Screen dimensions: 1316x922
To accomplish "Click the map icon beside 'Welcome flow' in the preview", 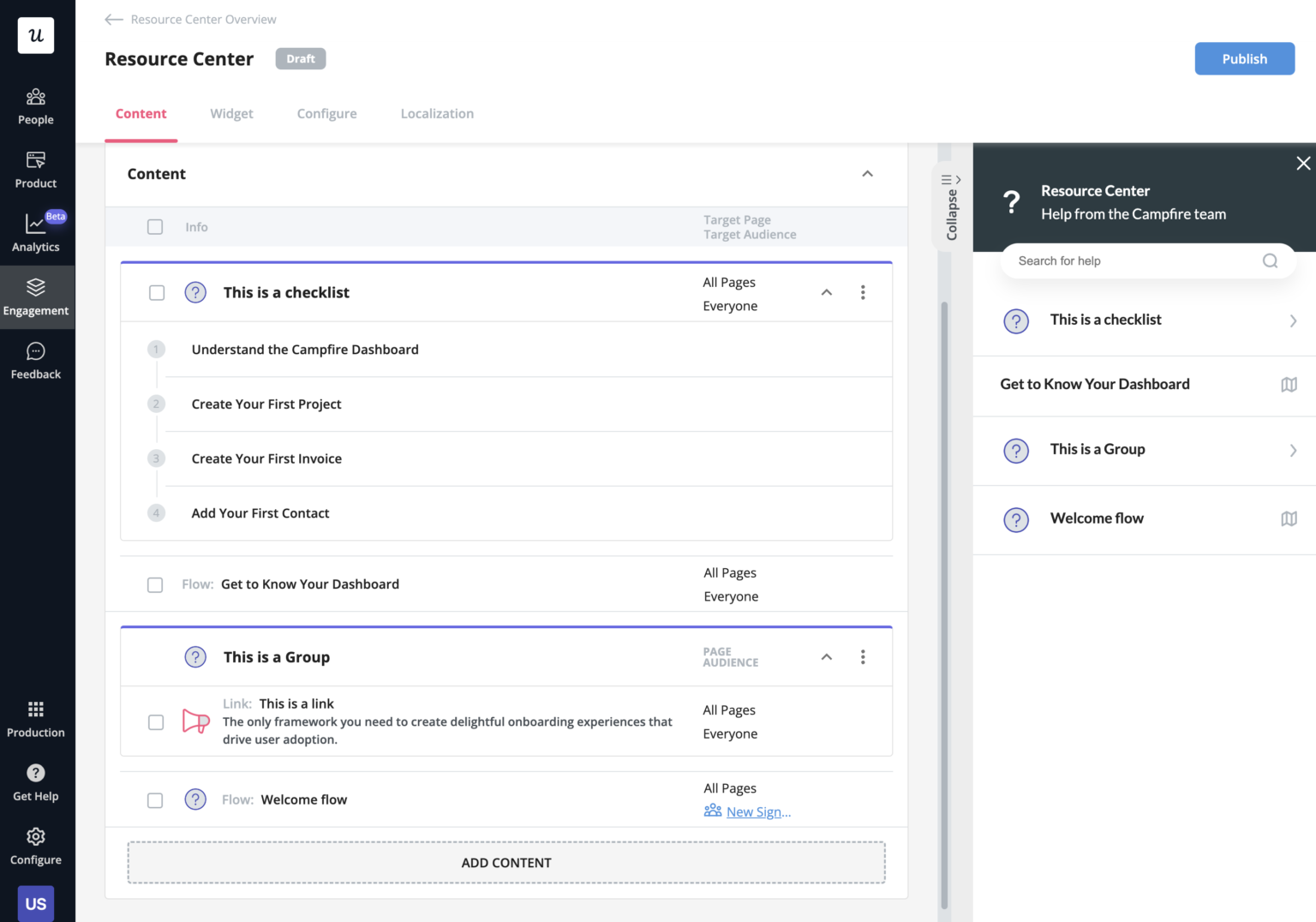I will click(1289, 519).
